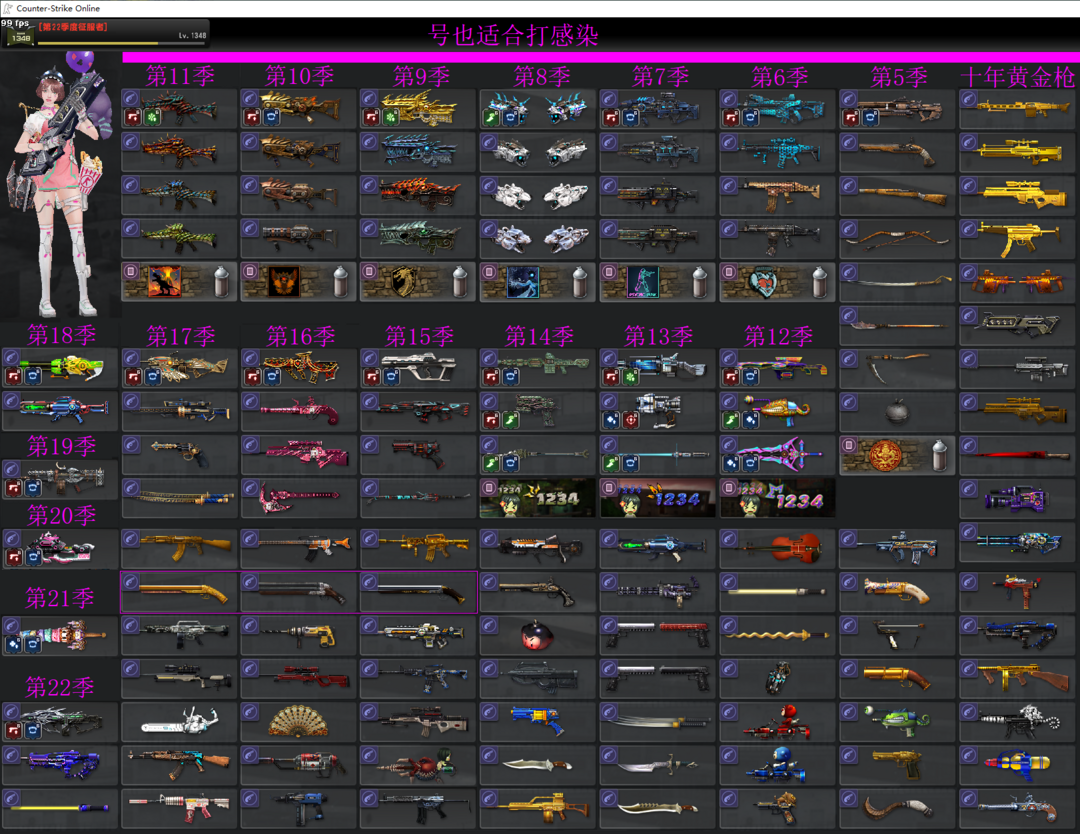1080x834 pixels.
Task: Select the wavy golden sword
Action: 777,635
